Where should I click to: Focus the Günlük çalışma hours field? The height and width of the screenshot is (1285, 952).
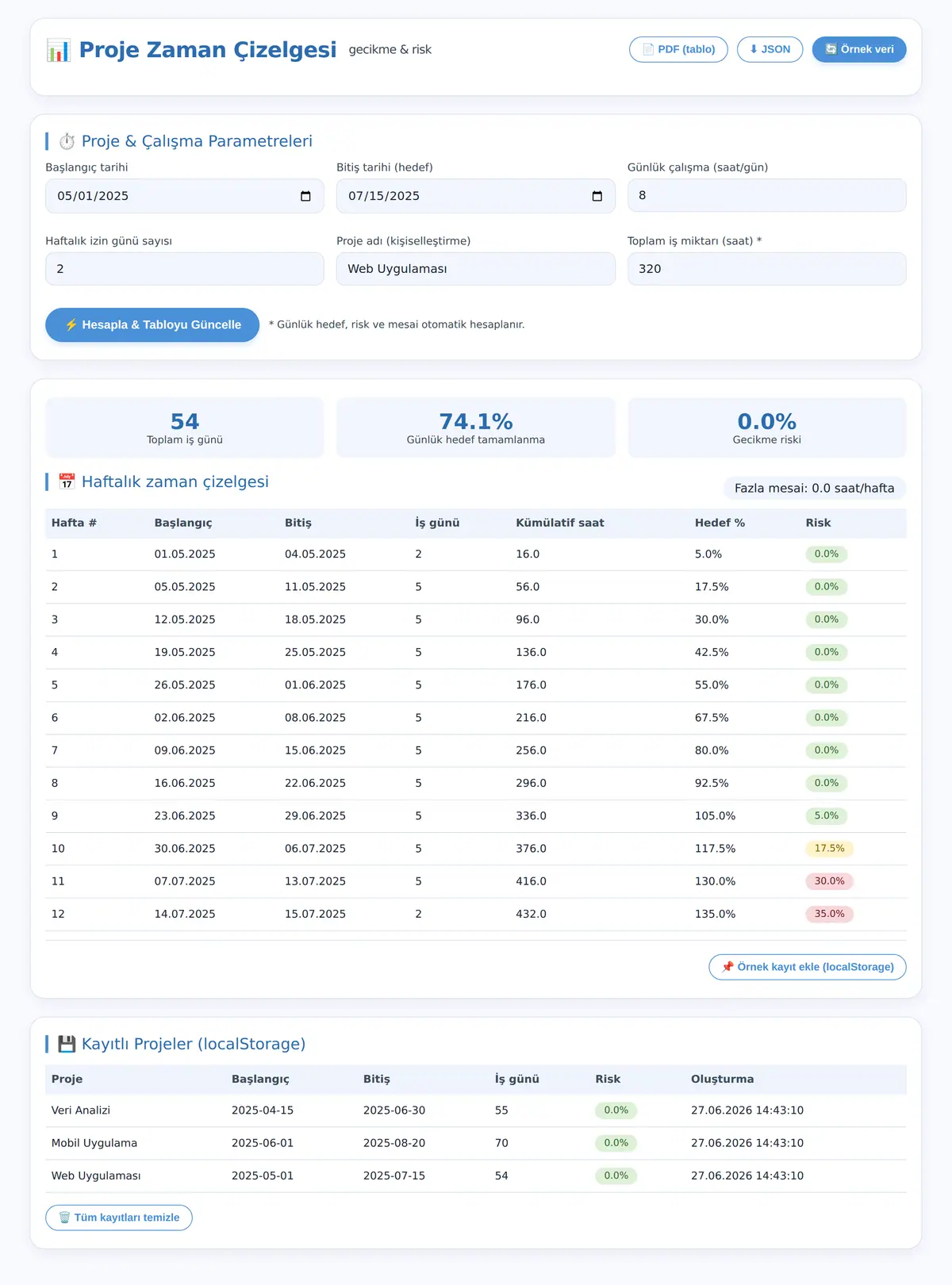[x=766, y=195]
